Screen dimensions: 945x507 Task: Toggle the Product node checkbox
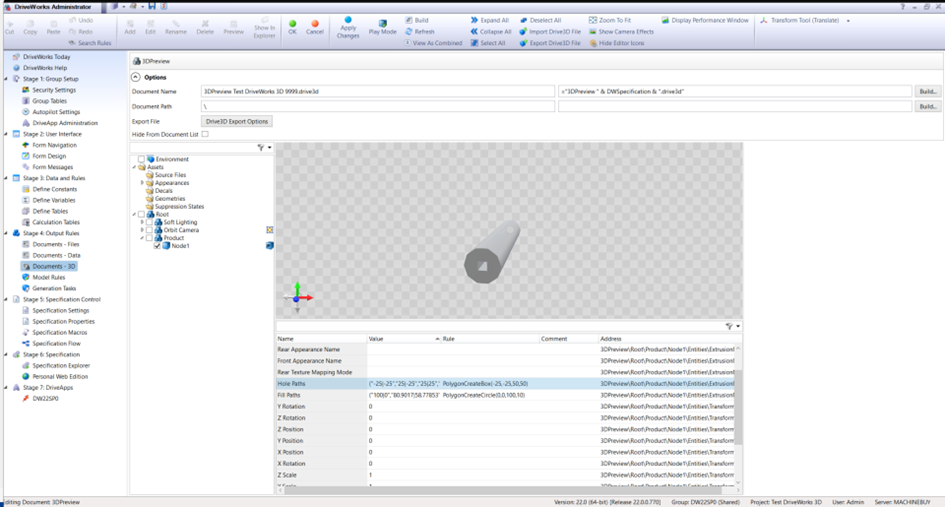149,238
